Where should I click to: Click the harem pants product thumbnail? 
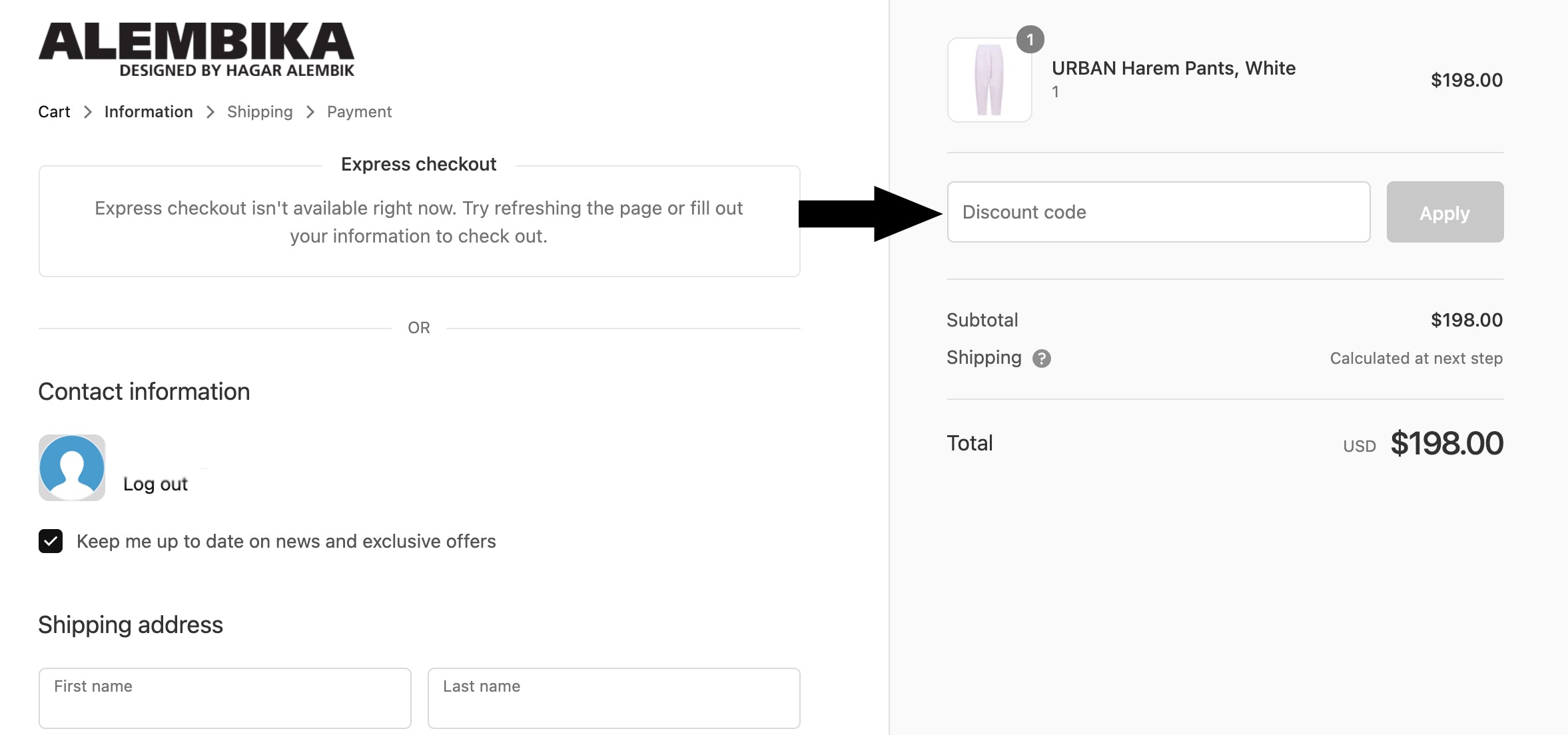click(x=989, y=80)
